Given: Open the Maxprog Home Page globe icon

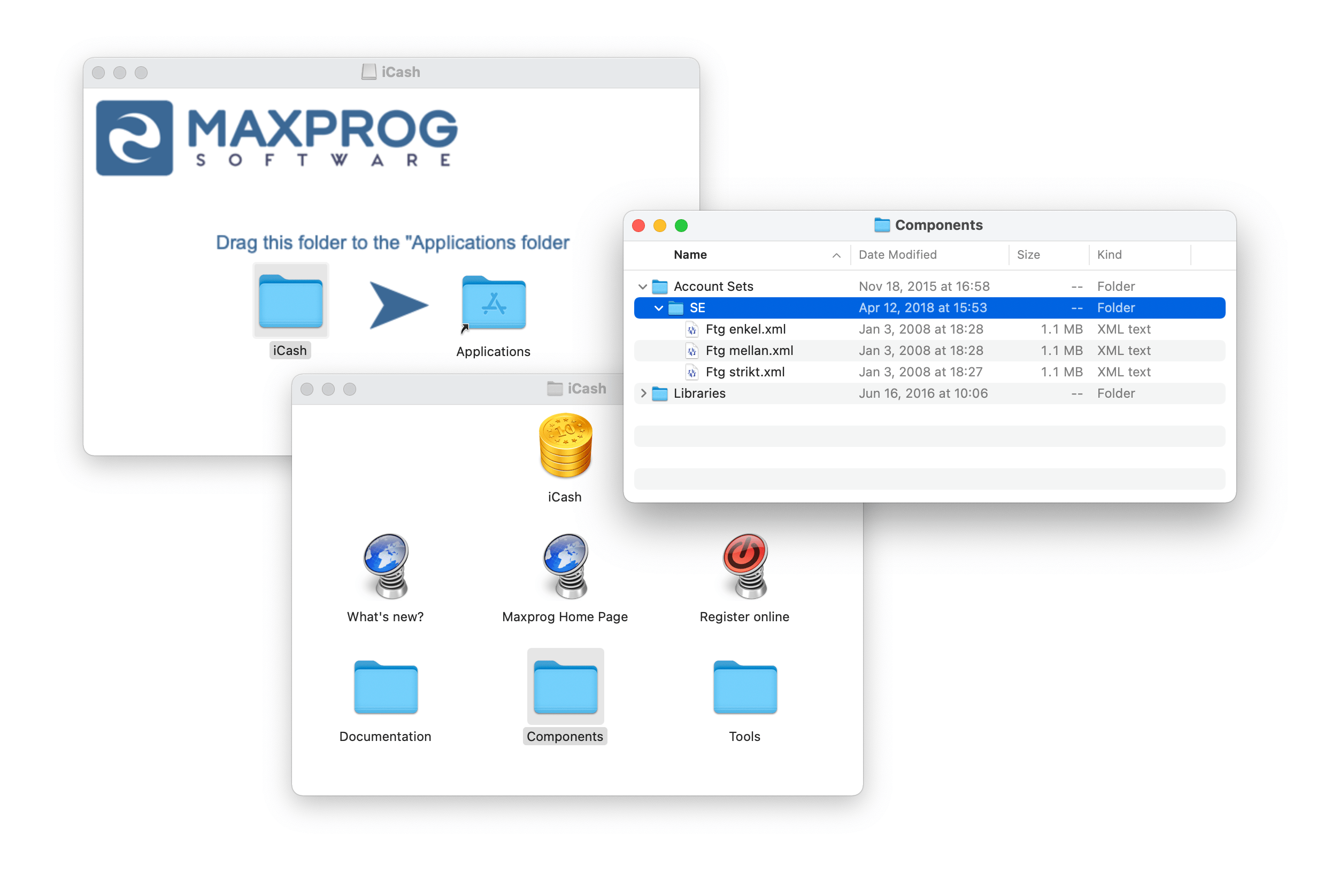Looking at the screenshot, I should click(x=566, y=566).
